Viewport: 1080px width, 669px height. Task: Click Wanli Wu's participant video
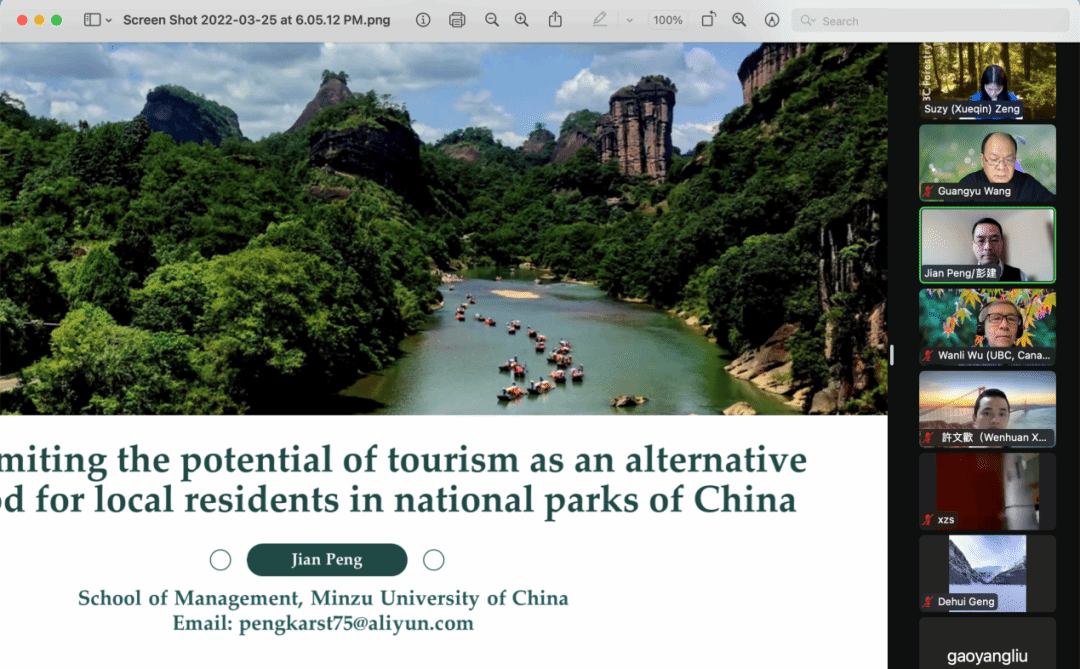pos(986,326)
